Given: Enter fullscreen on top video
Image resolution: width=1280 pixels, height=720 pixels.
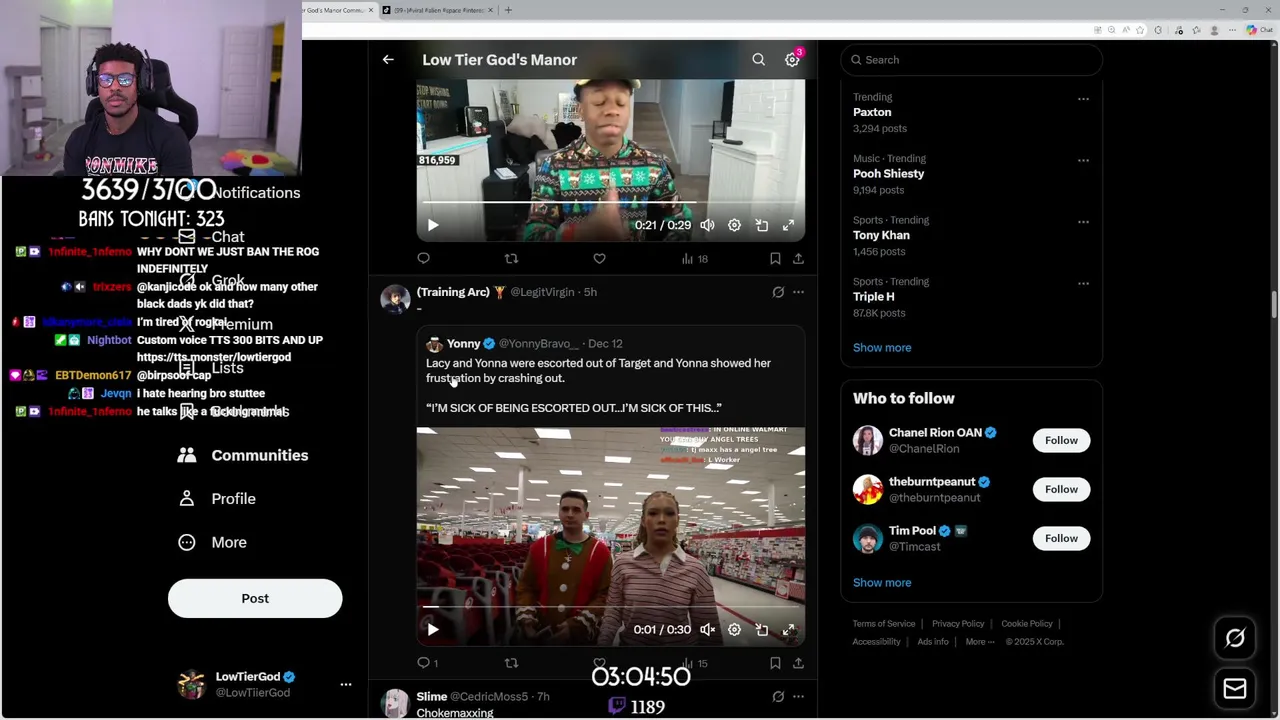Looking at the screenshot, I should click(788, 226).
